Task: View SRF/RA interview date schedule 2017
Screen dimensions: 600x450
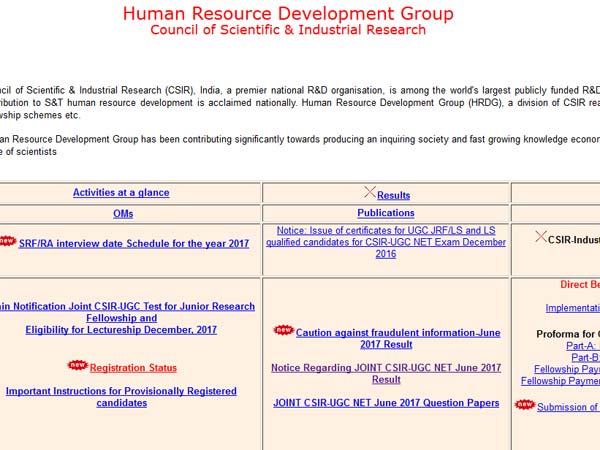Action: click(135, 243)
